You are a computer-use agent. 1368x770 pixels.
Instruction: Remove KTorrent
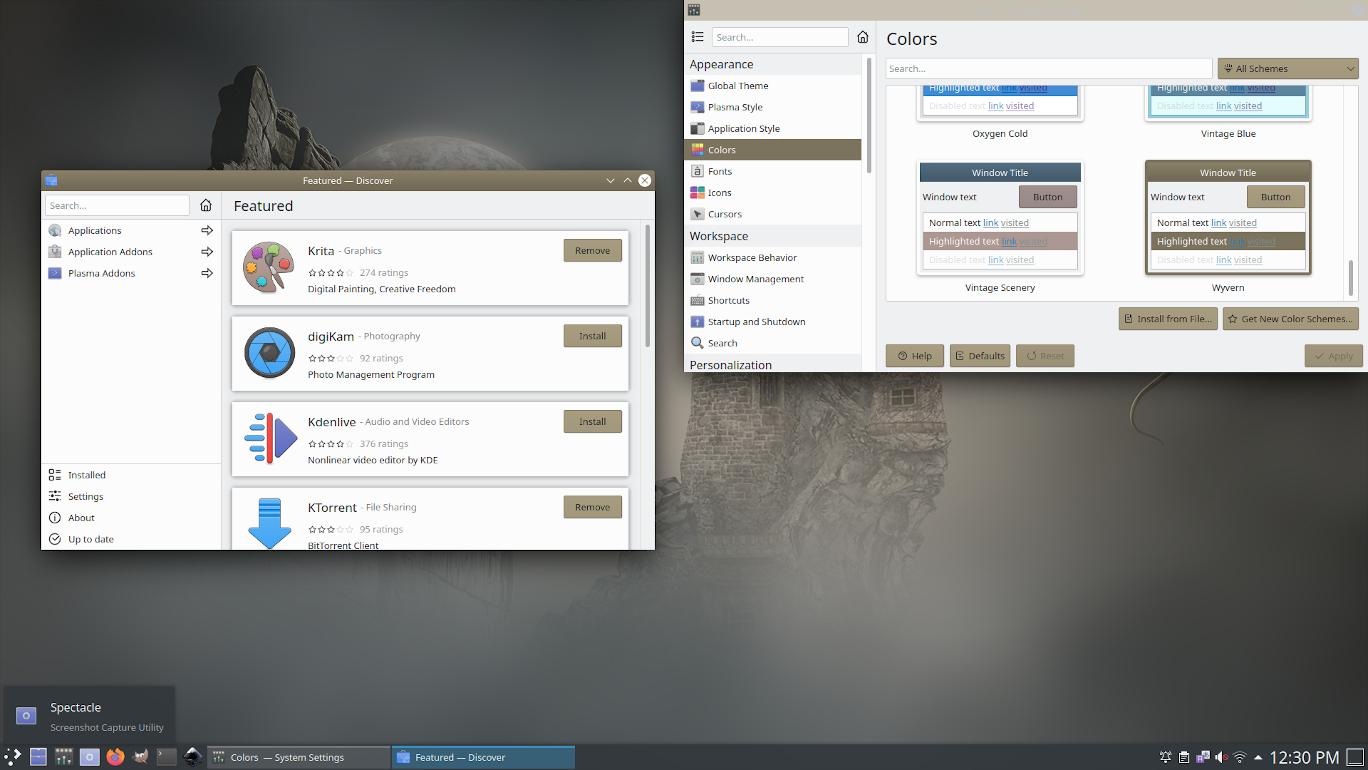[x=592, y=507]
